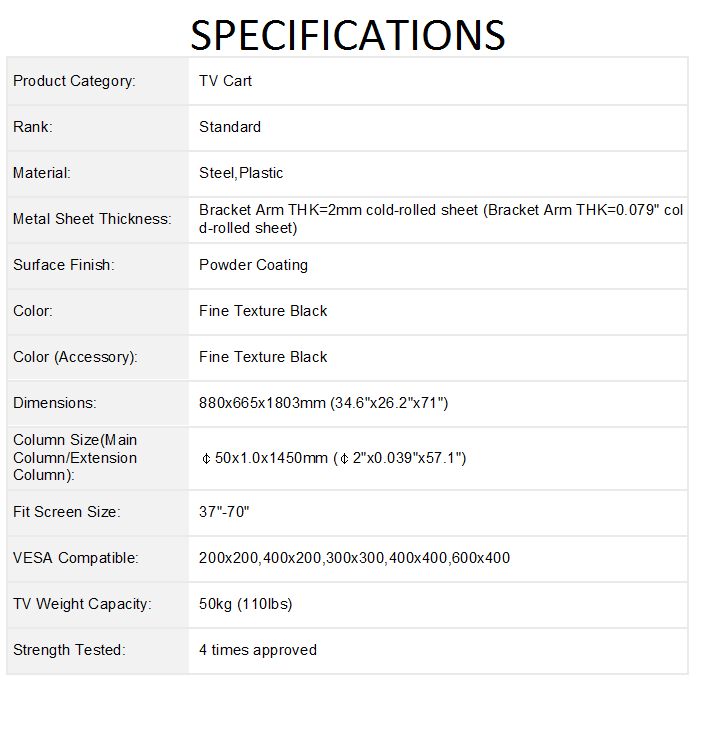Image resolution: width=712 pixels, height=747 pixels.
Task: Select the Powder Coating value
Action: [253, 265]
